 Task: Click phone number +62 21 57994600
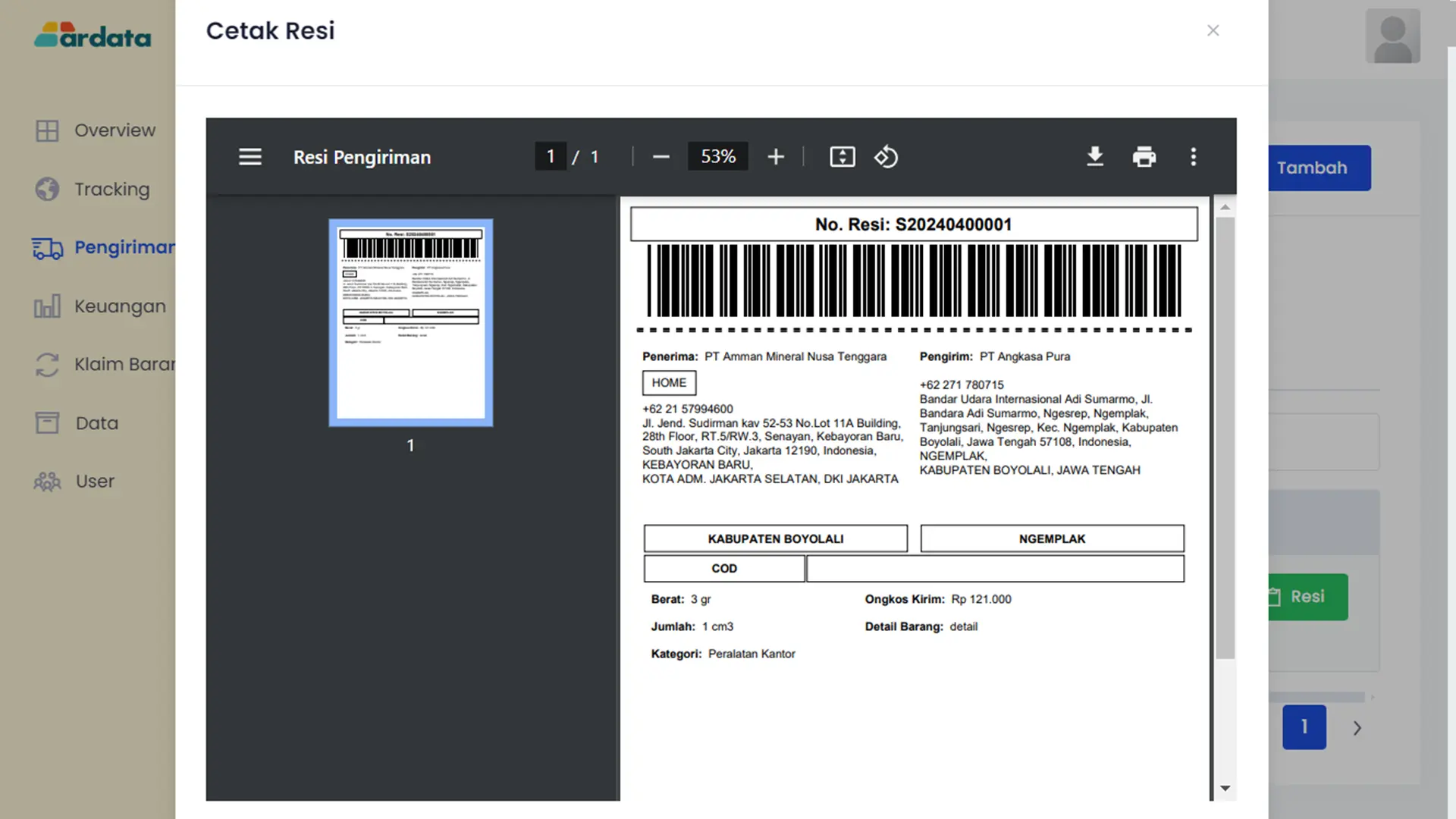tap(688, 409)
